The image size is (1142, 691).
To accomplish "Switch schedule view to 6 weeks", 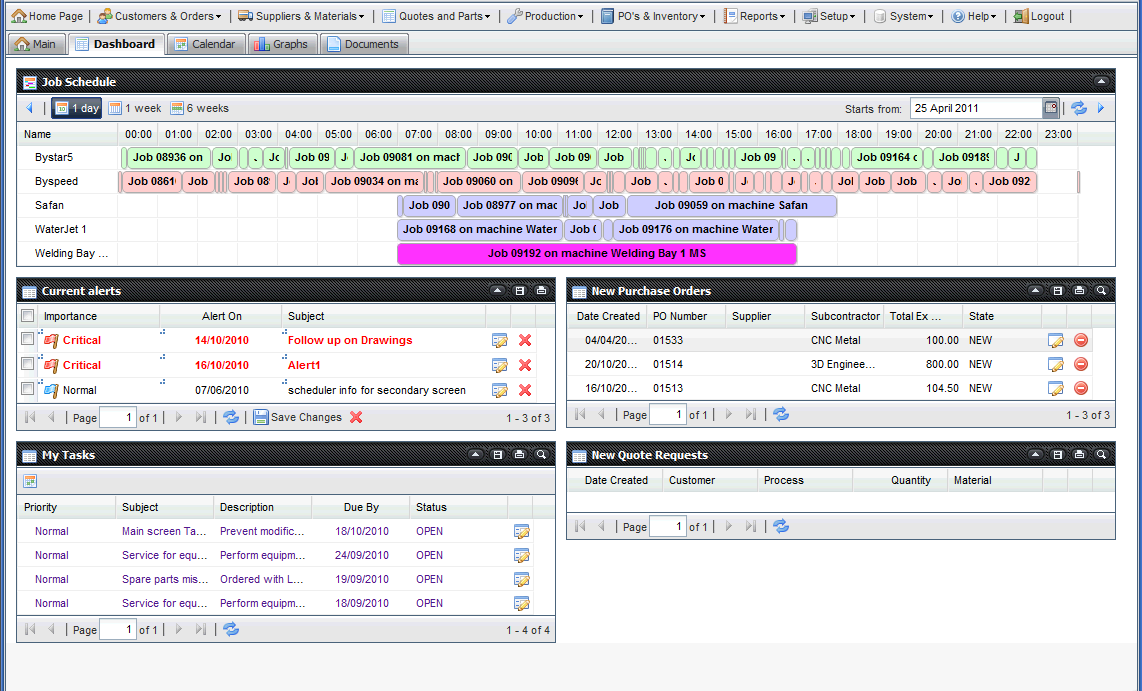I will pyautogui.click(x=199, y=108).
